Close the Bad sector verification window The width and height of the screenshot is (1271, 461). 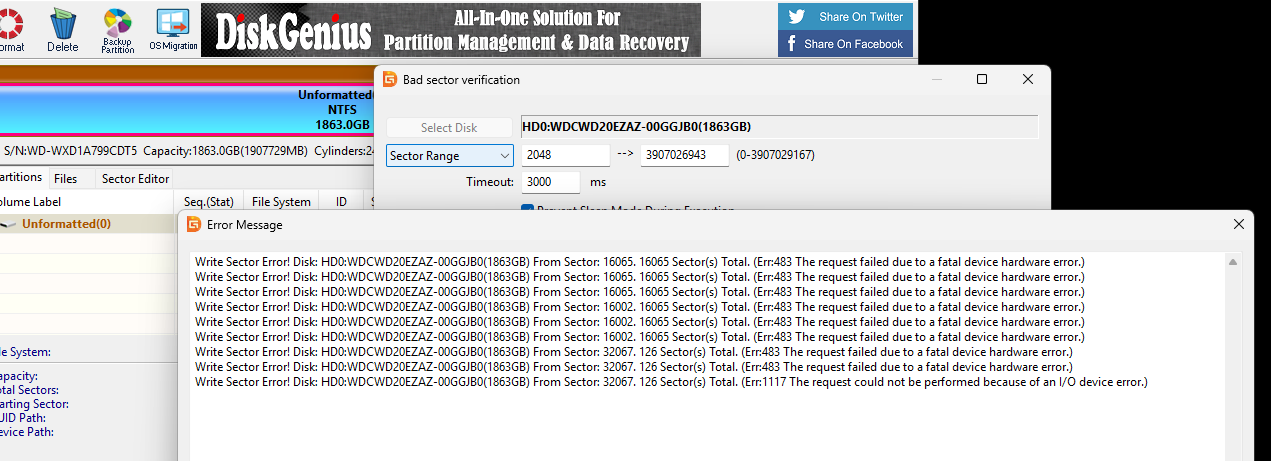tap(1027, 80)
